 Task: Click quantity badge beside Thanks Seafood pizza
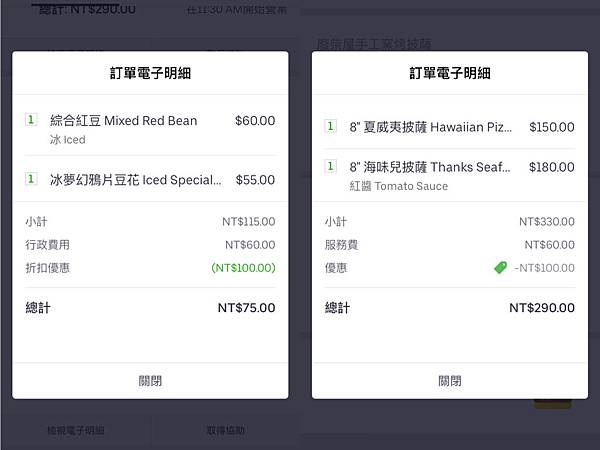tap(330, 166)
